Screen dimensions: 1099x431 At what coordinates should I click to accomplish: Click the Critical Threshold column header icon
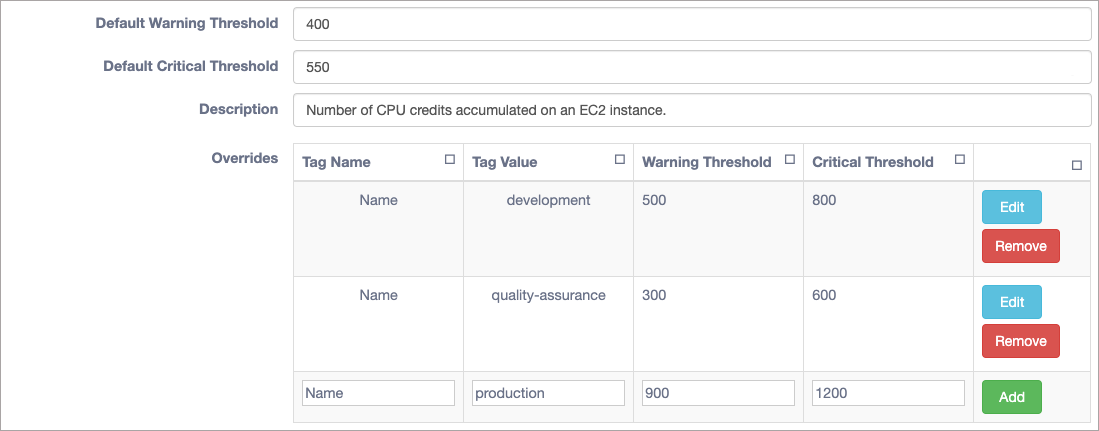960,160
